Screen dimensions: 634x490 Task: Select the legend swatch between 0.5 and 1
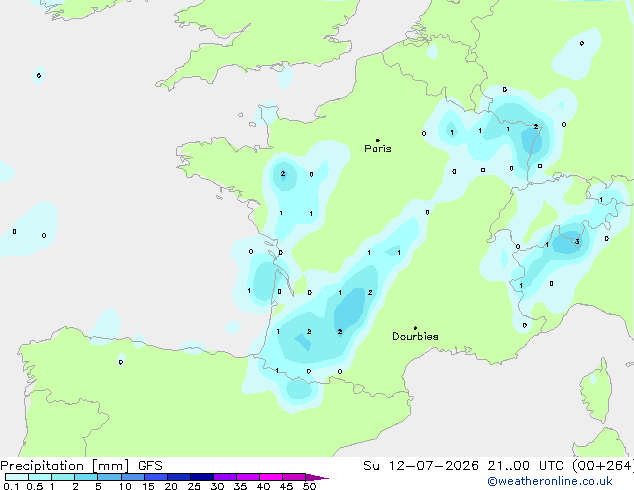point(40,477)
